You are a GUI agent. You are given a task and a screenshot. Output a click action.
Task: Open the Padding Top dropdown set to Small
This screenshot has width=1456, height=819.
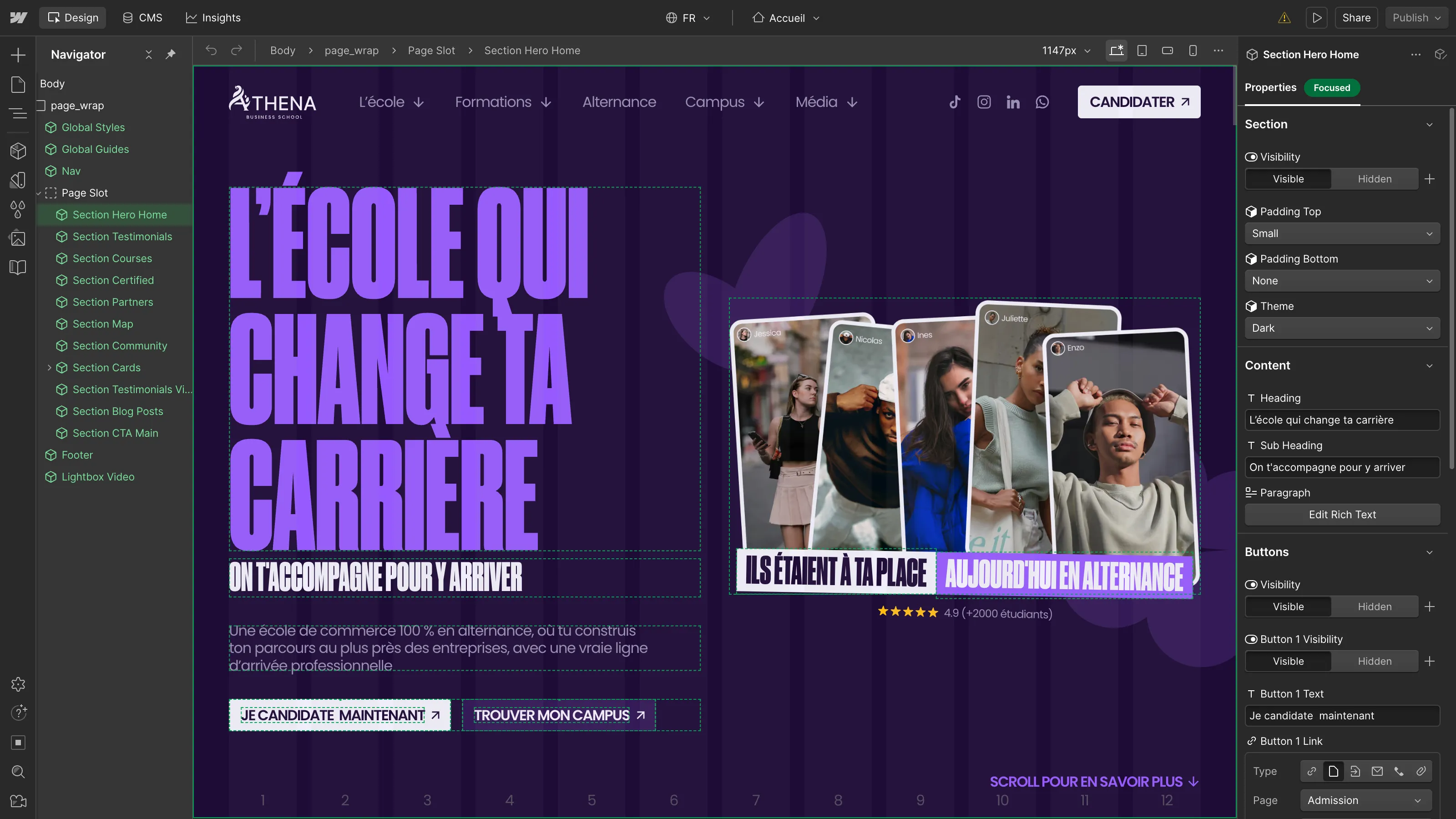point(1342,233)
